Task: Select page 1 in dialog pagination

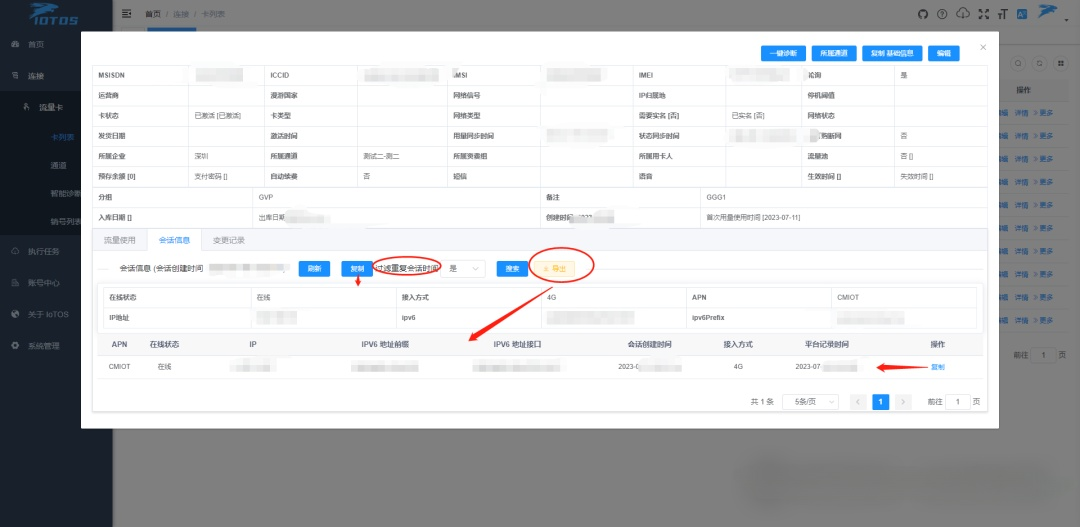Action: pos(880,402)
